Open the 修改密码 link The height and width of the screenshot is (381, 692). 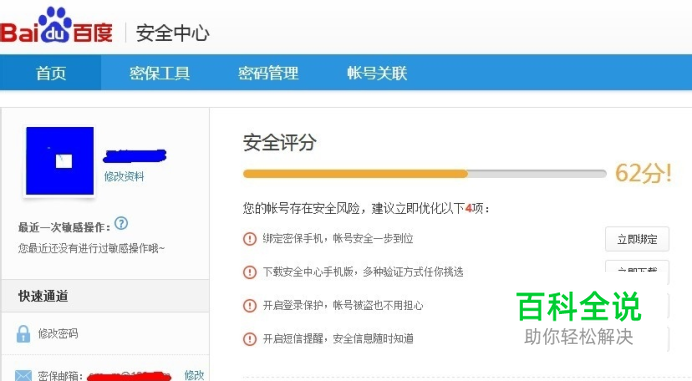pyautogui.click(x=58, y=333)
